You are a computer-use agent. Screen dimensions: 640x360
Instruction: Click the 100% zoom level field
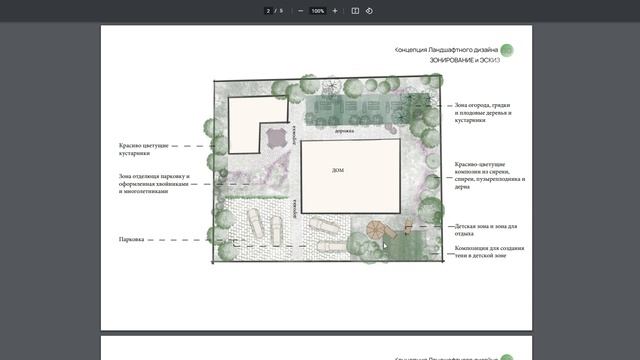(x=318, y=11)
